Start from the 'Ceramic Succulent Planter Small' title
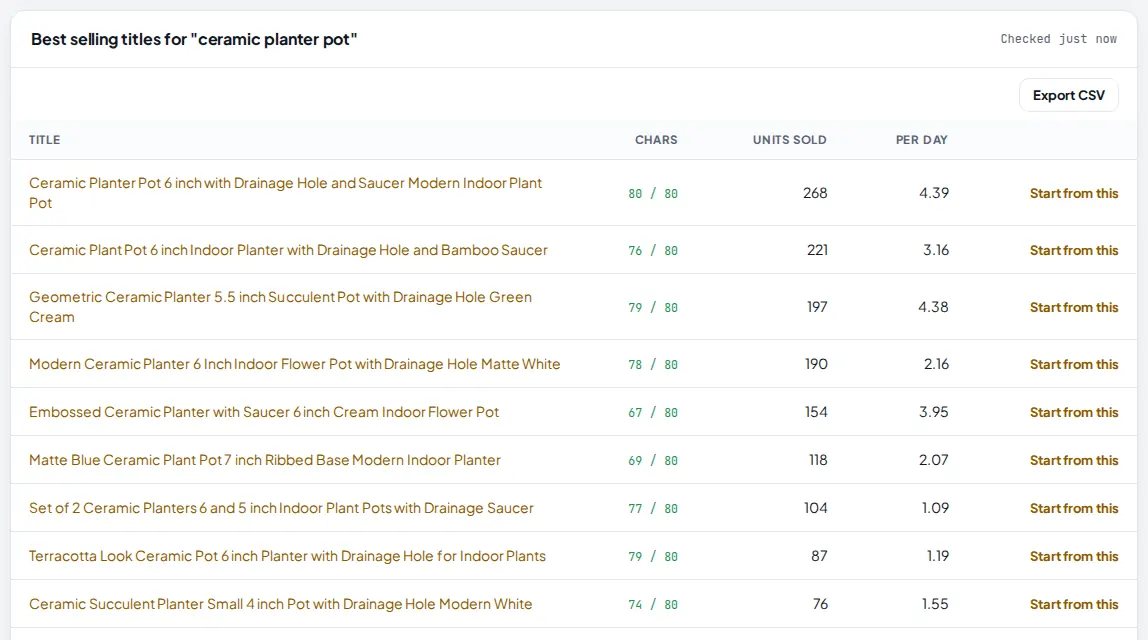Screen dimensions: 1148x640 [1073, 604]
